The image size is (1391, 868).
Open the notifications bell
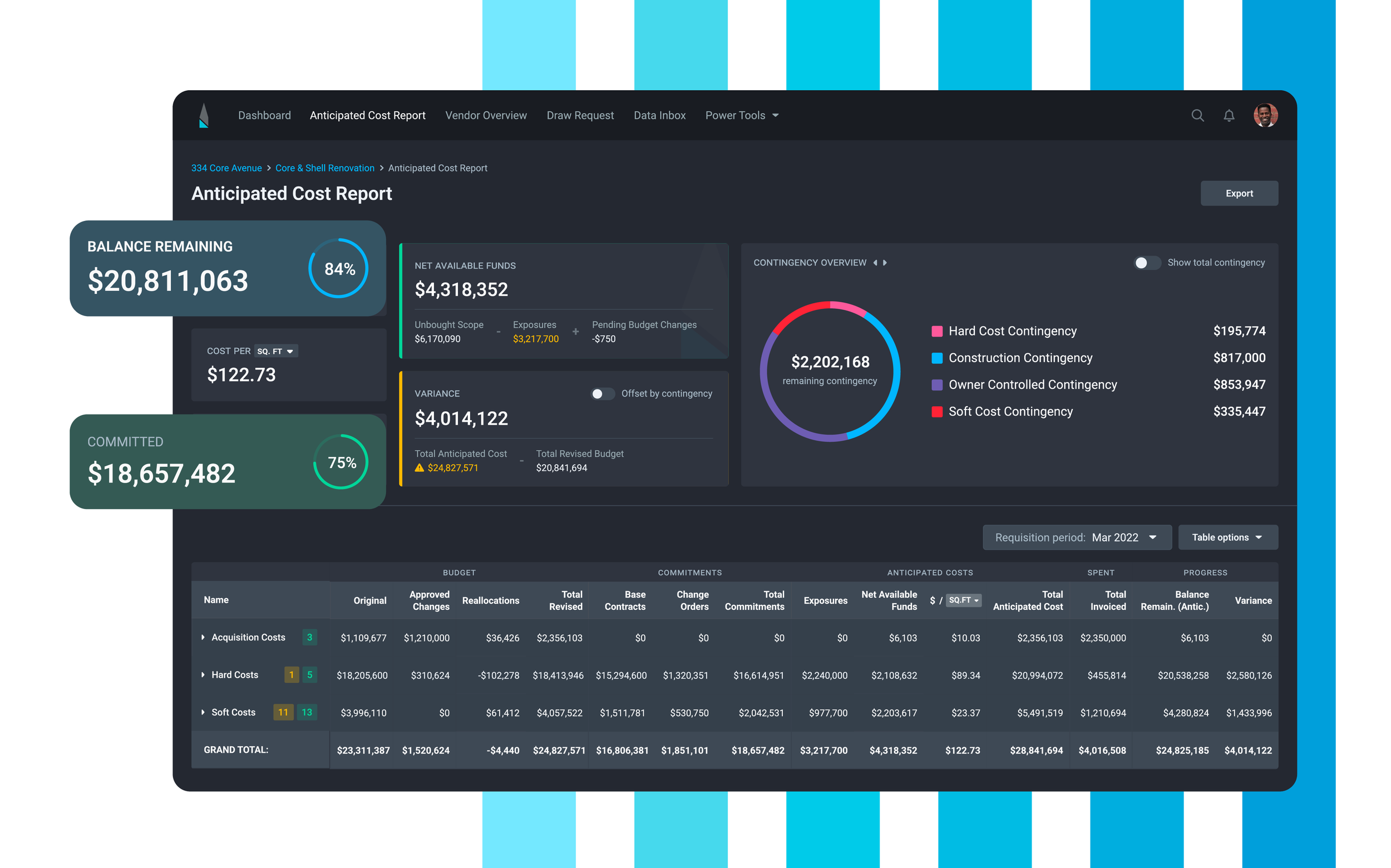(x=1229, y=115)
